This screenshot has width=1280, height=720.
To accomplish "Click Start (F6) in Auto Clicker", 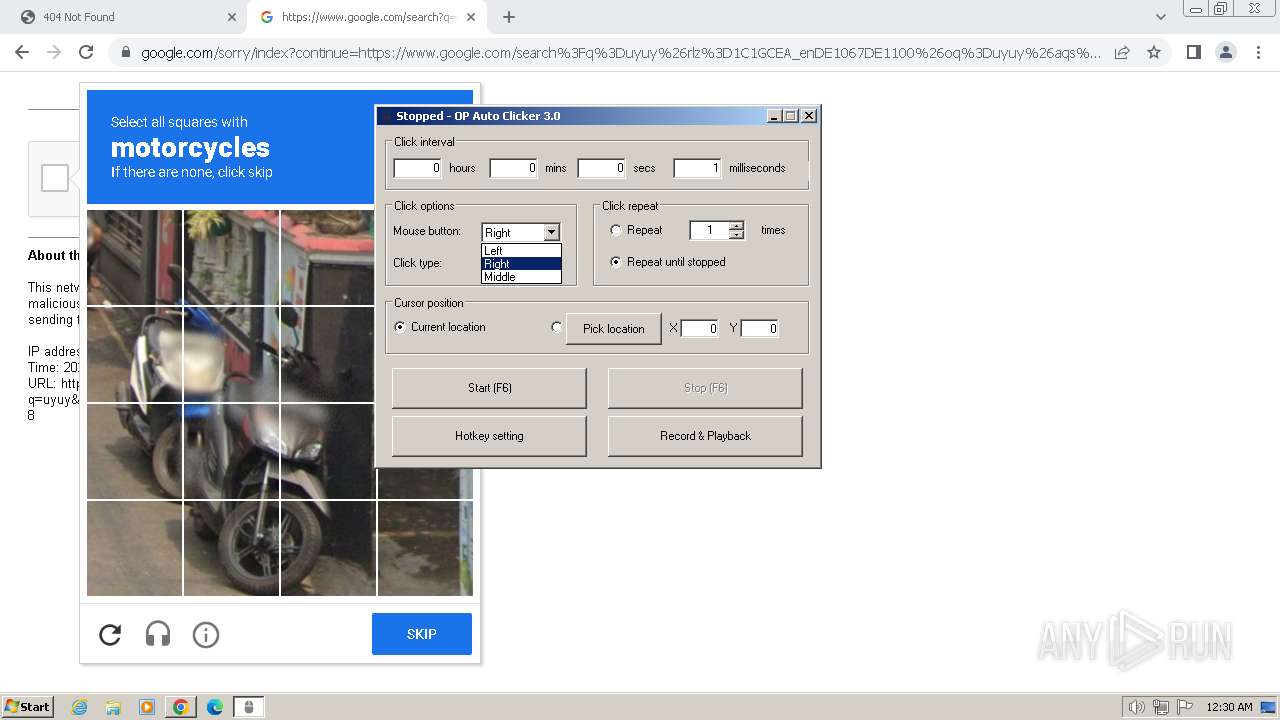I will [489, 388].
